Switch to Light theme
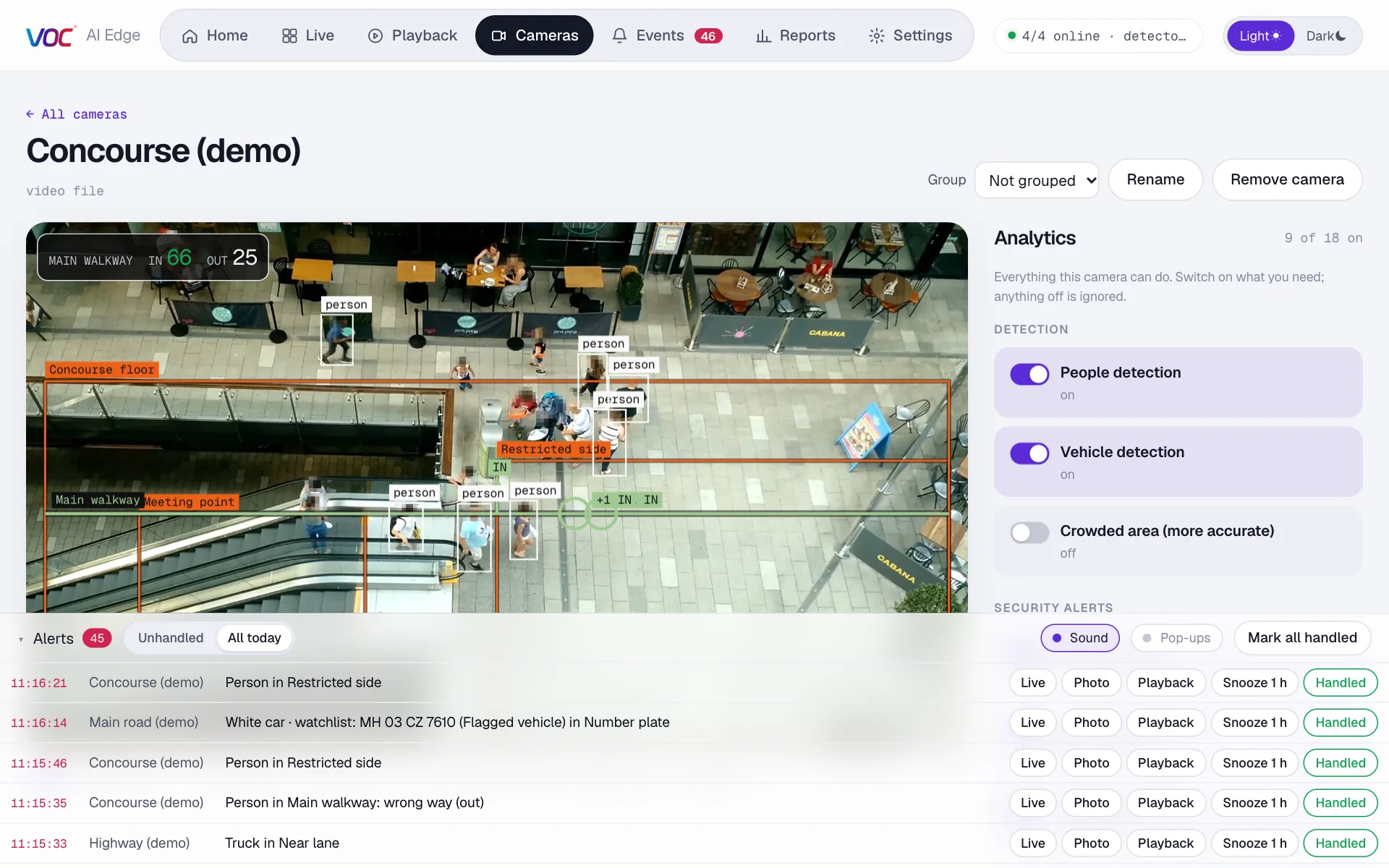The image size is (1389, 868). 1260,36
